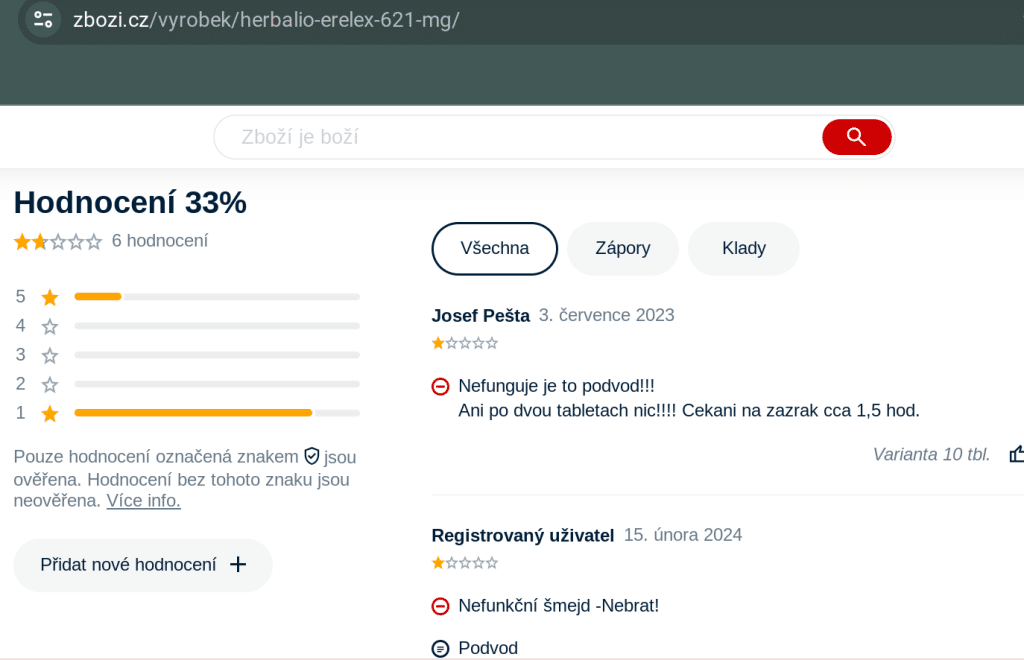
Task: Click "Přidat nové hodnocení" button
Action: tap(143, 565)
